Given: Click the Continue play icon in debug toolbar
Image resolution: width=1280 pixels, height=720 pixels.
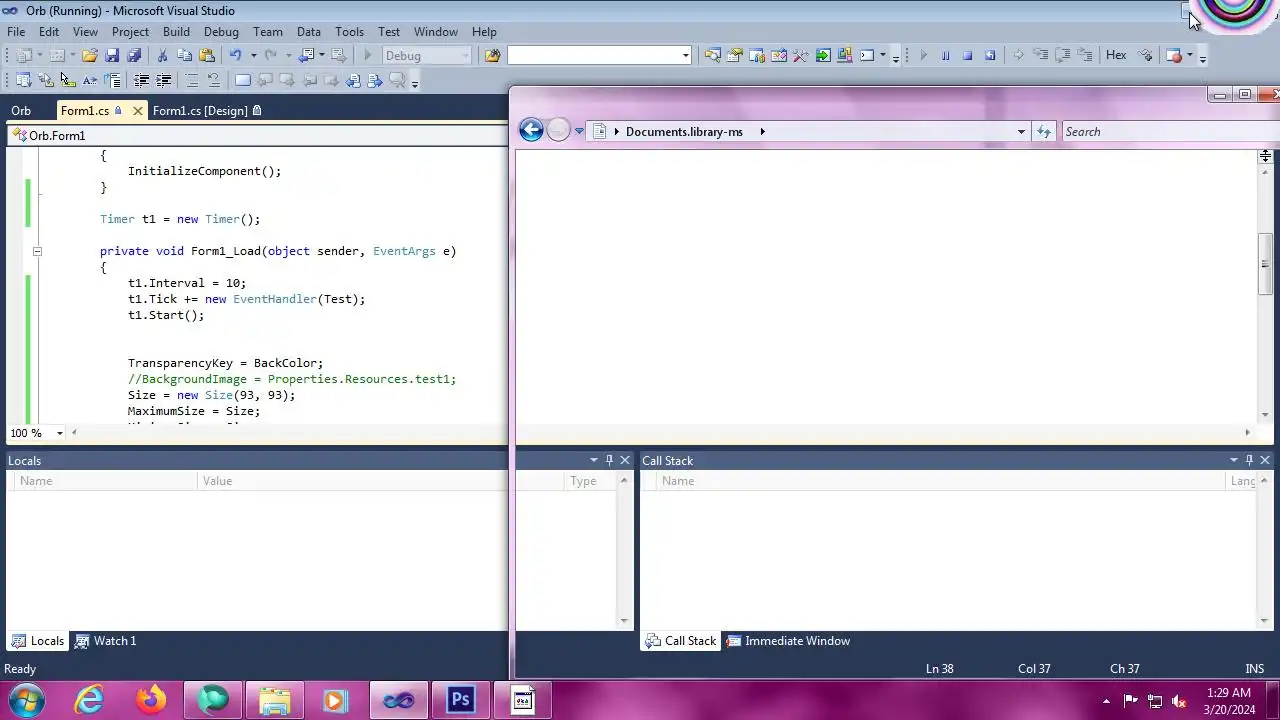Looking at the screenshot, I should (x=923, y=56).
